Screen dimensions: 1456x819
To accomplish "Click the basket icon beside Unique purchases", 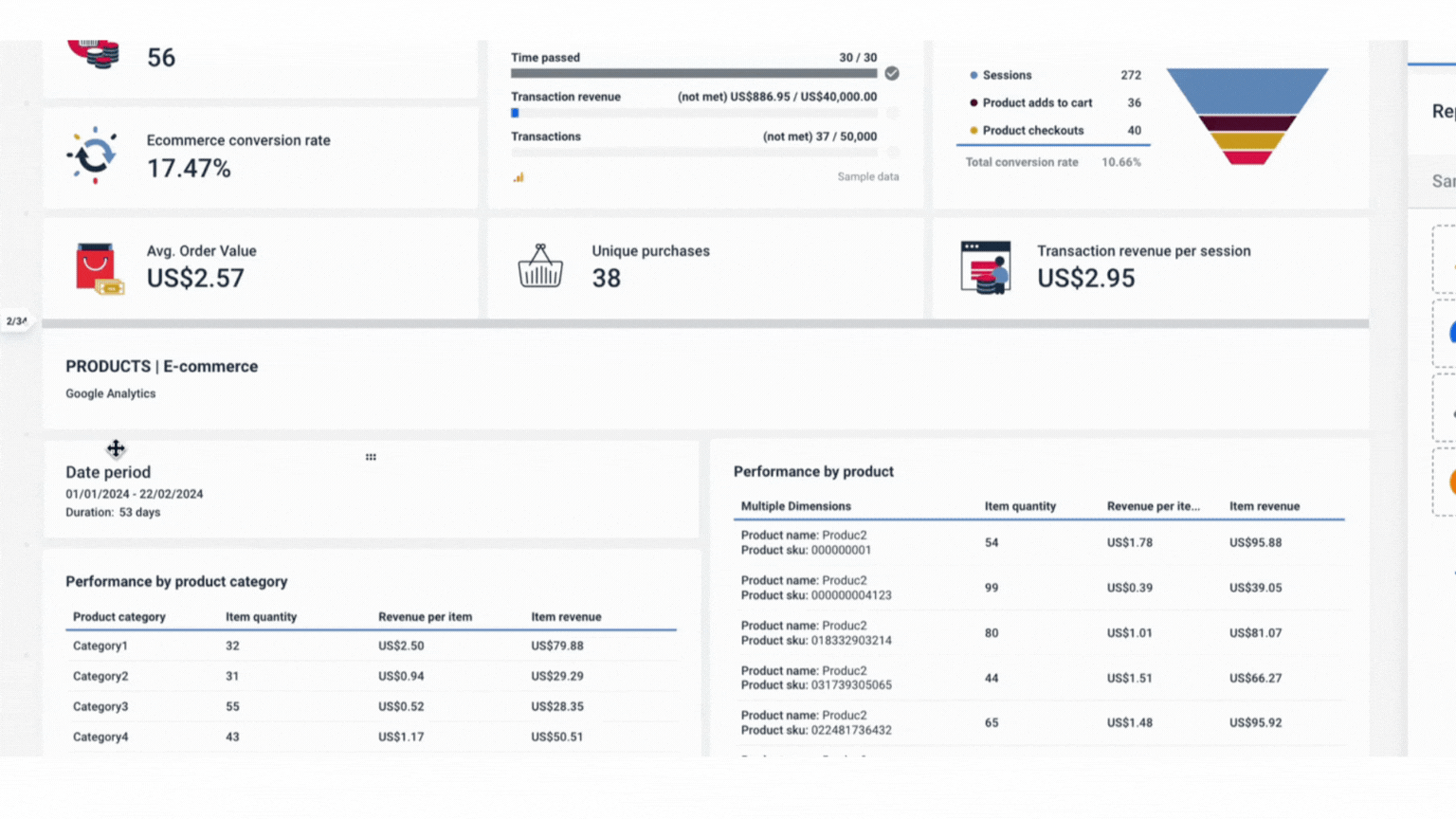I will pos(540,266).
